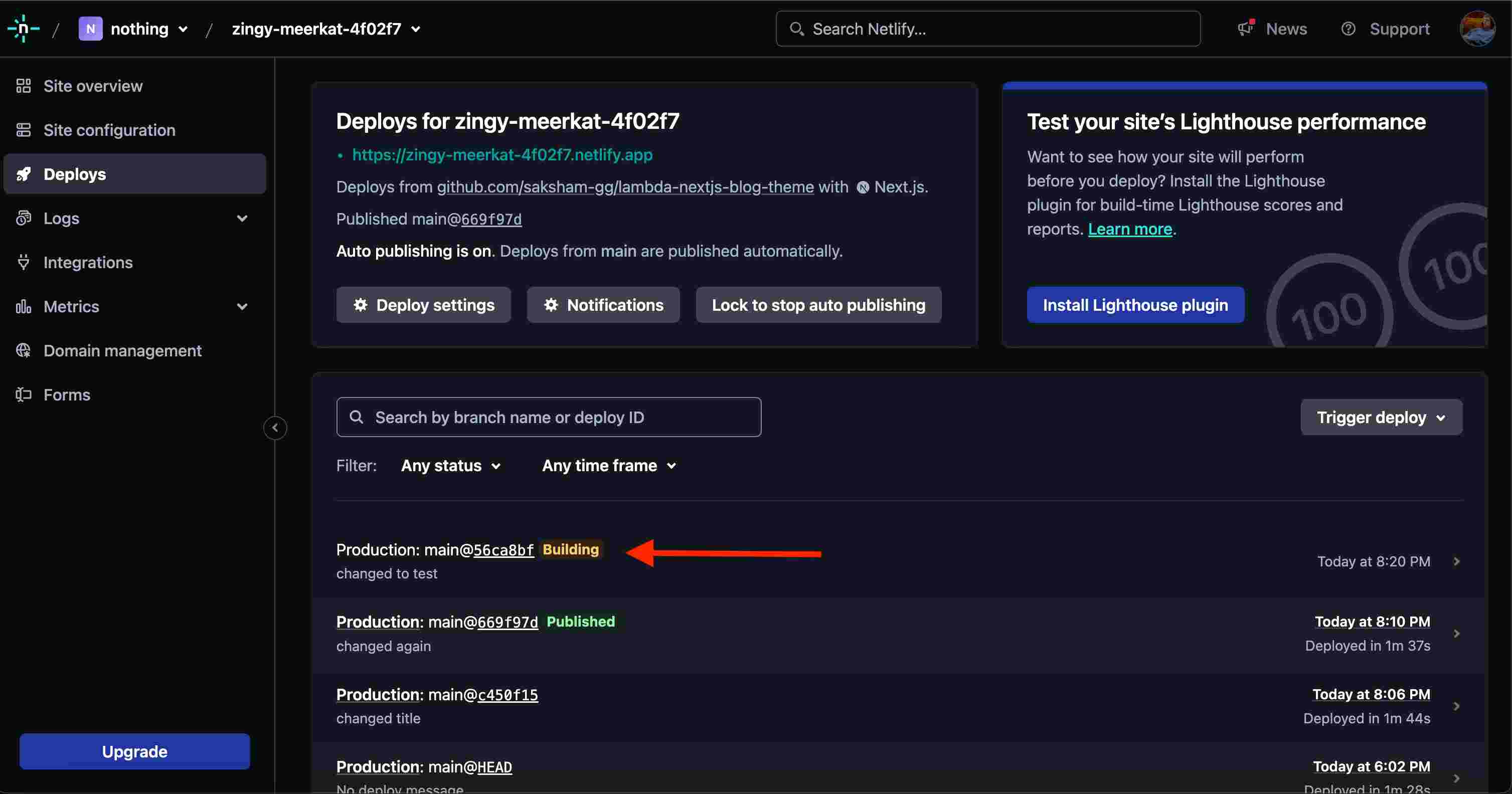Click the Site overview grid icon
The height and width of the screenshot is (794, 1512).
(x=24, y=86)
